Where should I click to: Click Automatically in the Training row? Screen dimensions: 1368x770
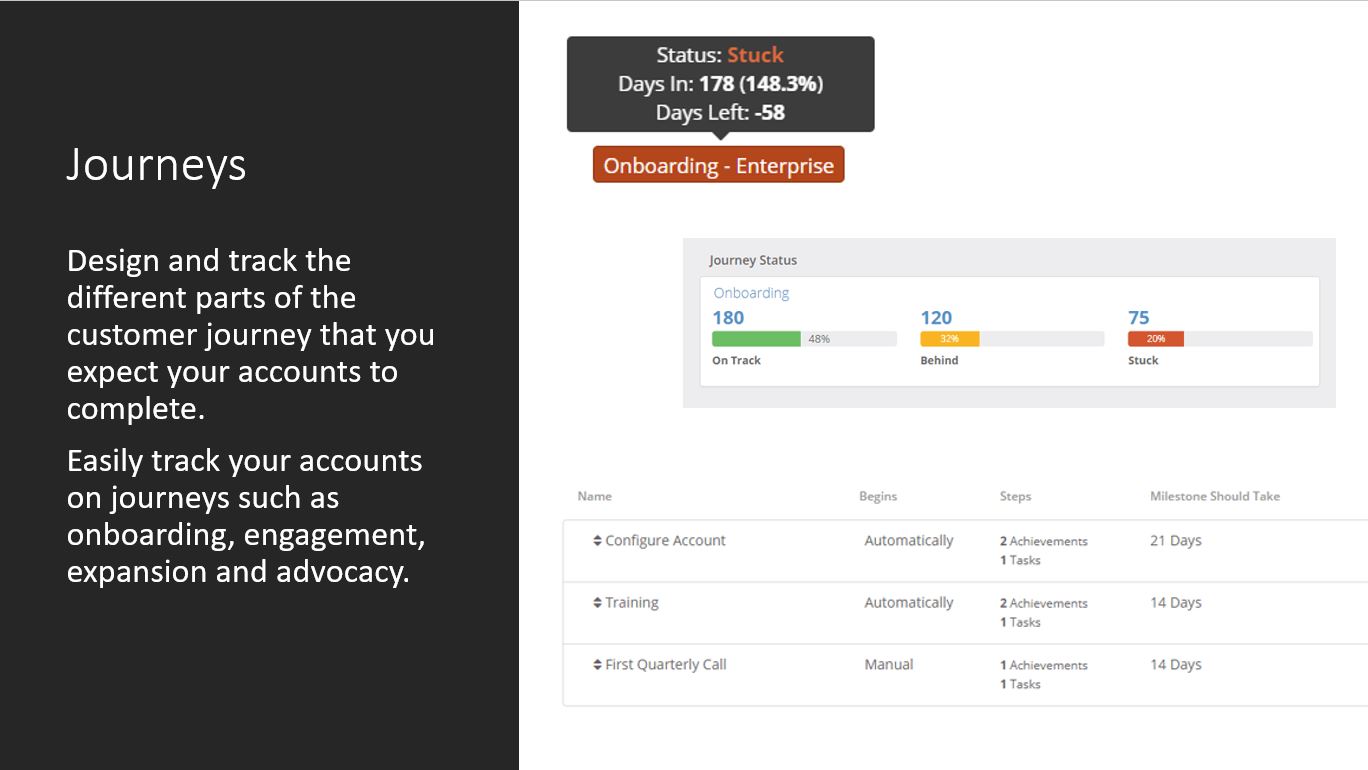click(x=909, y=603)
